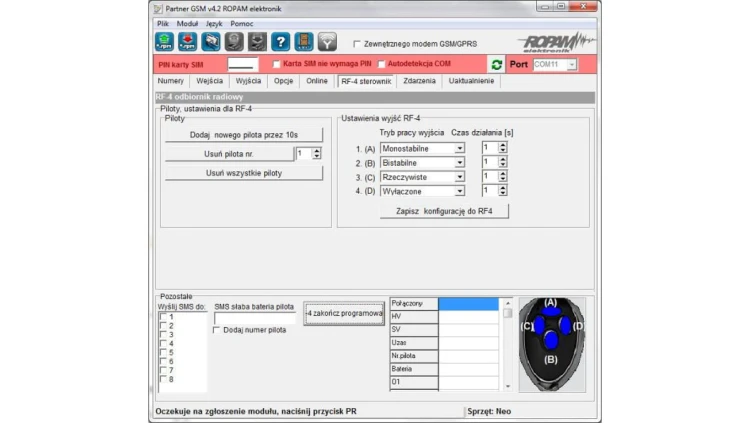
Task: Click button (A) on remote image
Action: point(551,312)
